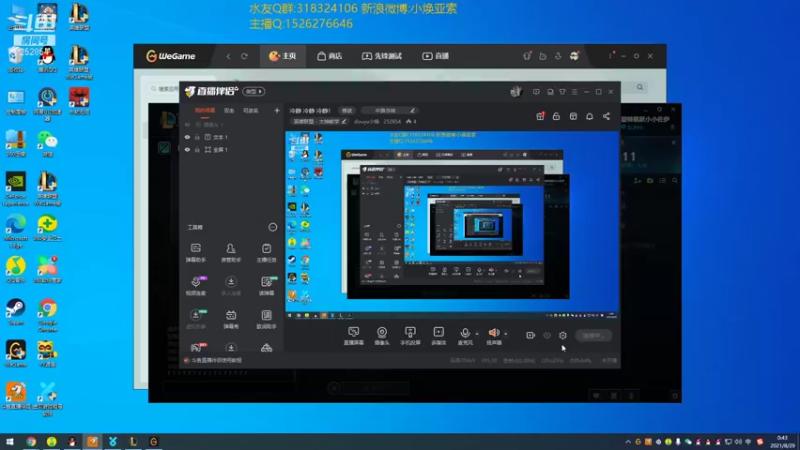800x450 pixels.
Task: Open Steam desktop shortcut
Action: [x=16, y=312]
